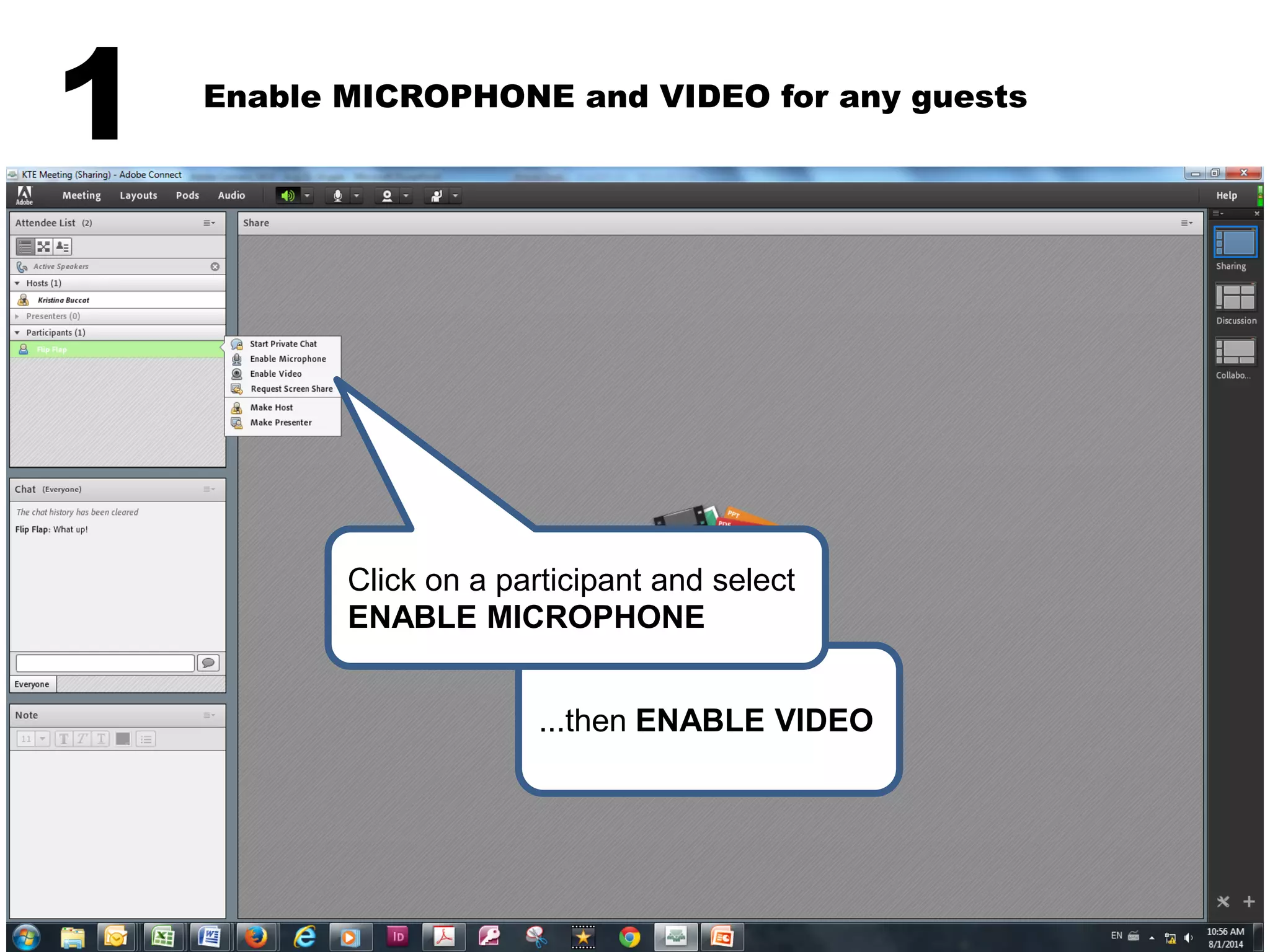The width and height of the screenshot is (1270, 952).
Task: Switch to attendee status view icon
Action: (63, 247)
